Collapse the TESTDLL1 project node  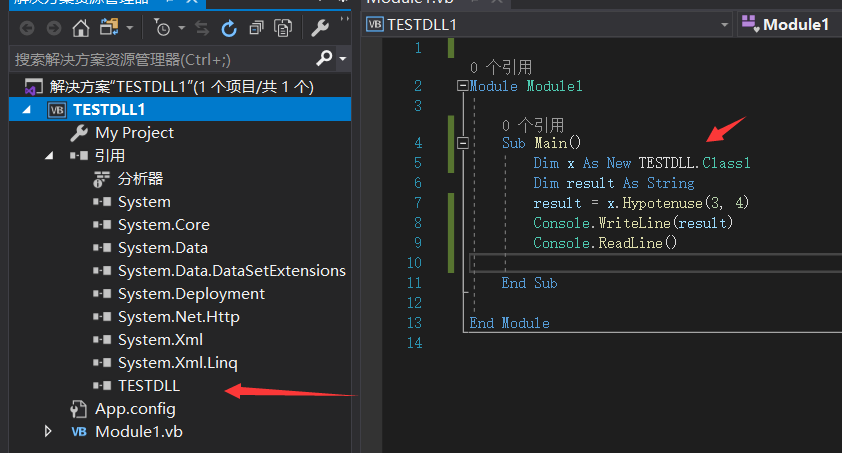click(x=27, y=110)
